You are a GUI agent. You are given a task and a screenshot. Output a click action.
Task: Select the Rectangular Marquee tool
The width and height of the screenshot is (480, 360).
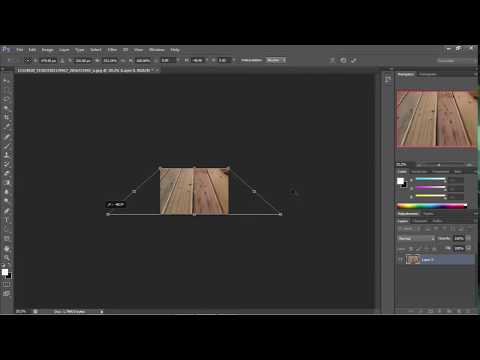[x=7, y=90]
